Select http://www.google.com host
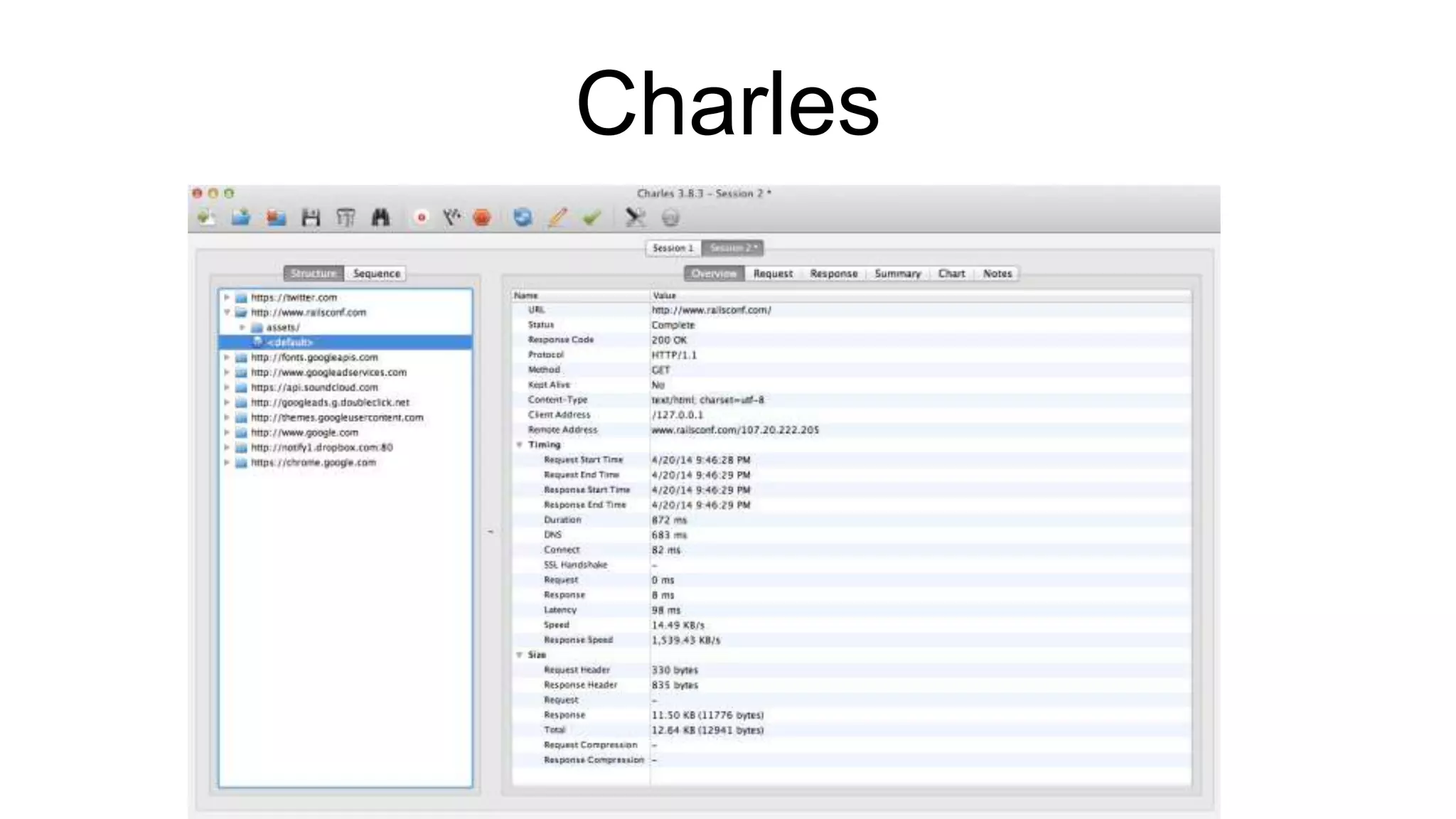This screenshot has height=819, width=1456. 304,432
